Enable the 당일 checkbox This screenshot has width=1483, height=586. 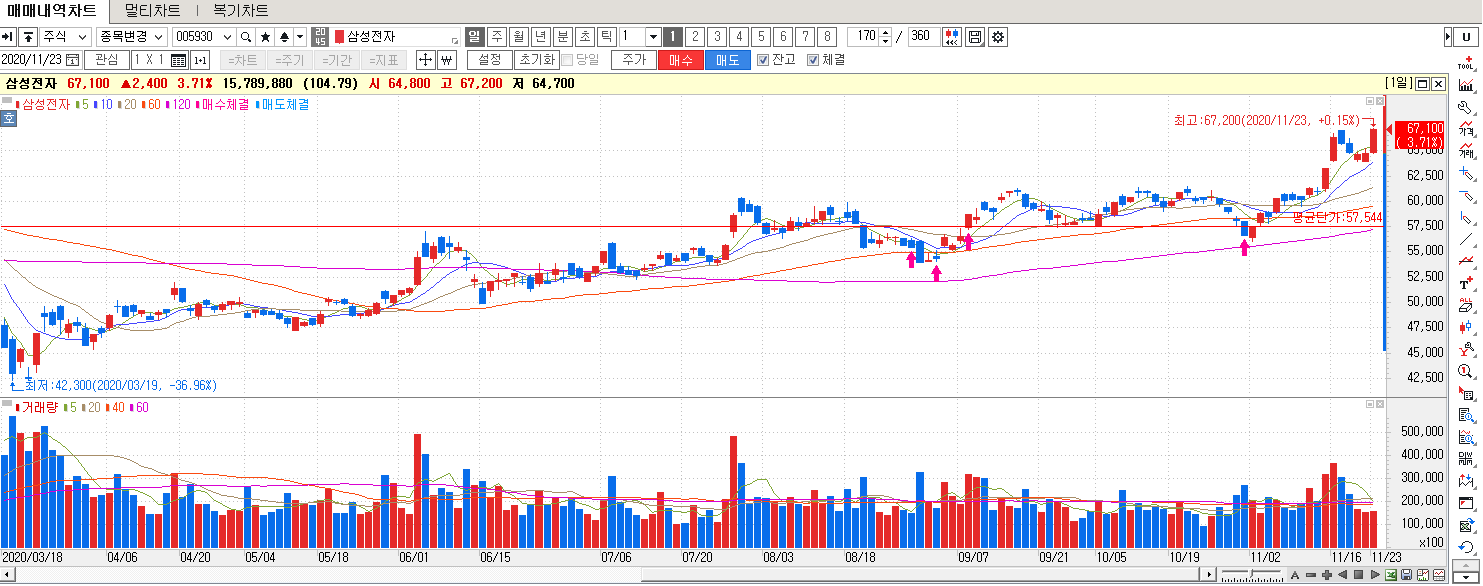(x=567, y=60)
